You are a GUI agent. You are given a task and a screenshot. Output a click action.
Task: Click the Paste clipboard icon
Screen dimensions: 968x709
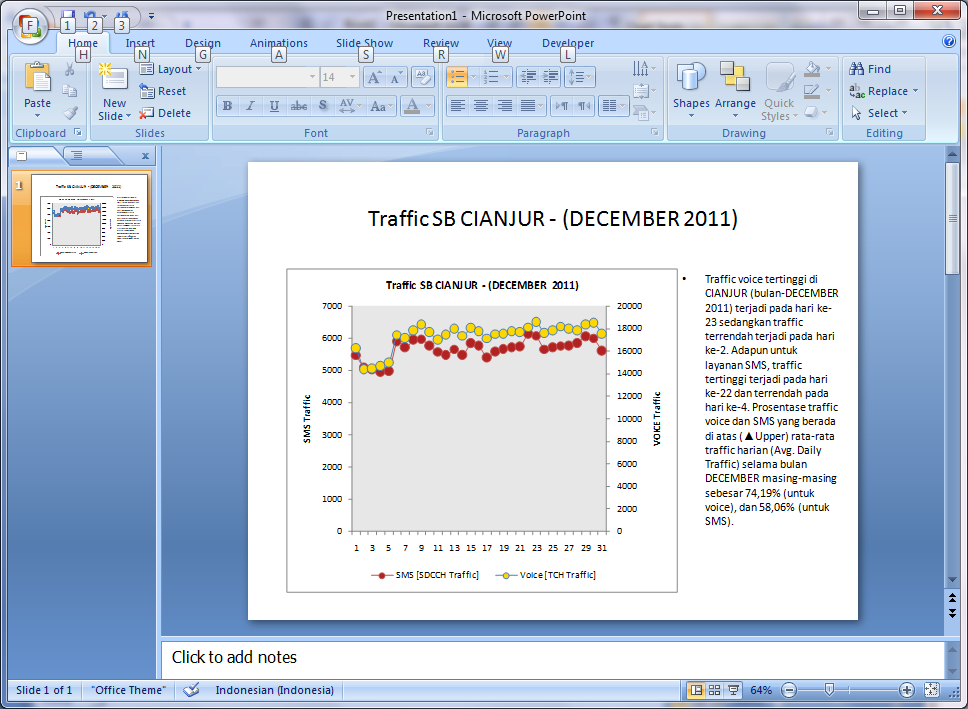[37, 78]
